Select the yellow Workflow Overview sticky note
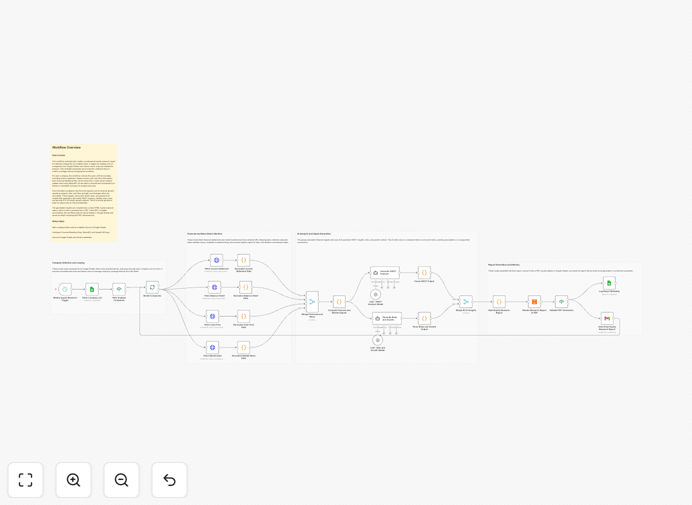 (x=84, y=192)
